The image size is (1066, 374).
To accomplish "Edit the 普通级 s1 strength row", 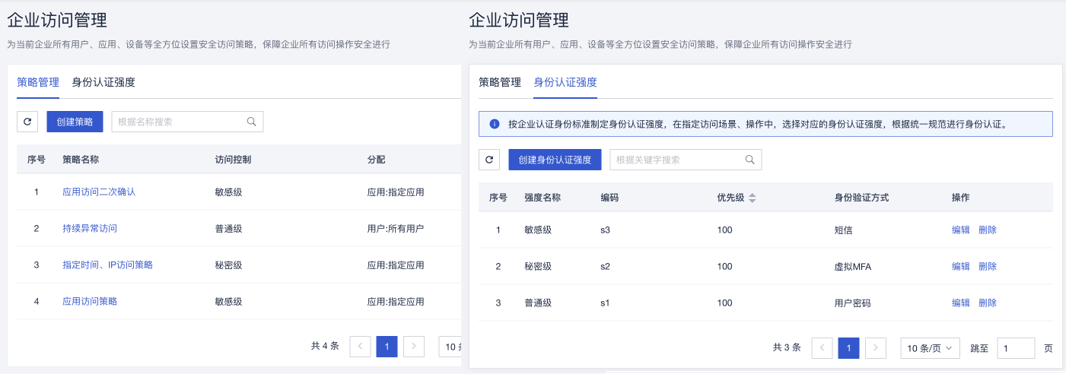I will (x=961, y=303).
